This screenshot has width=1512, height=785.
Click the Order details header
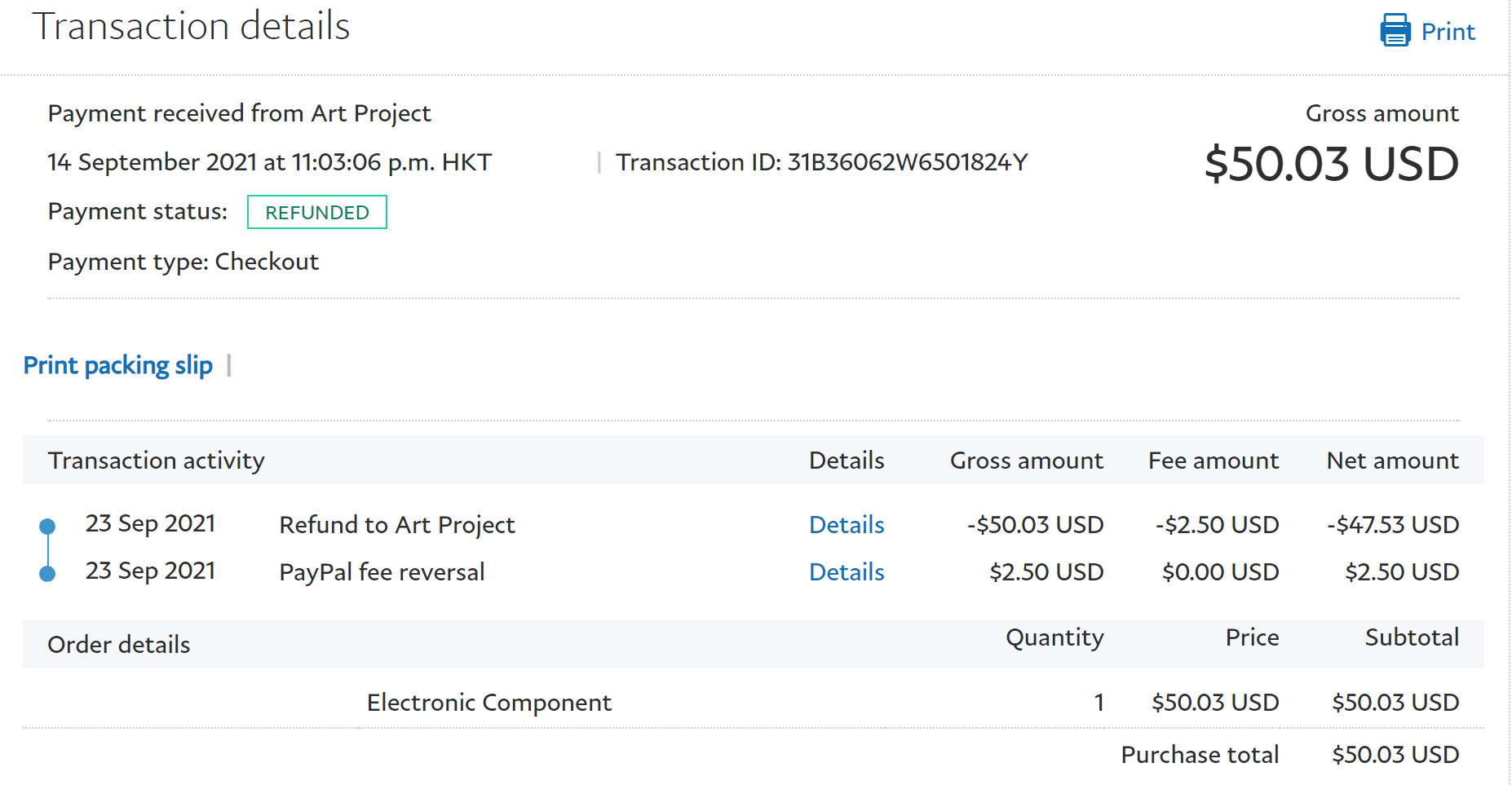click(118, 645)
